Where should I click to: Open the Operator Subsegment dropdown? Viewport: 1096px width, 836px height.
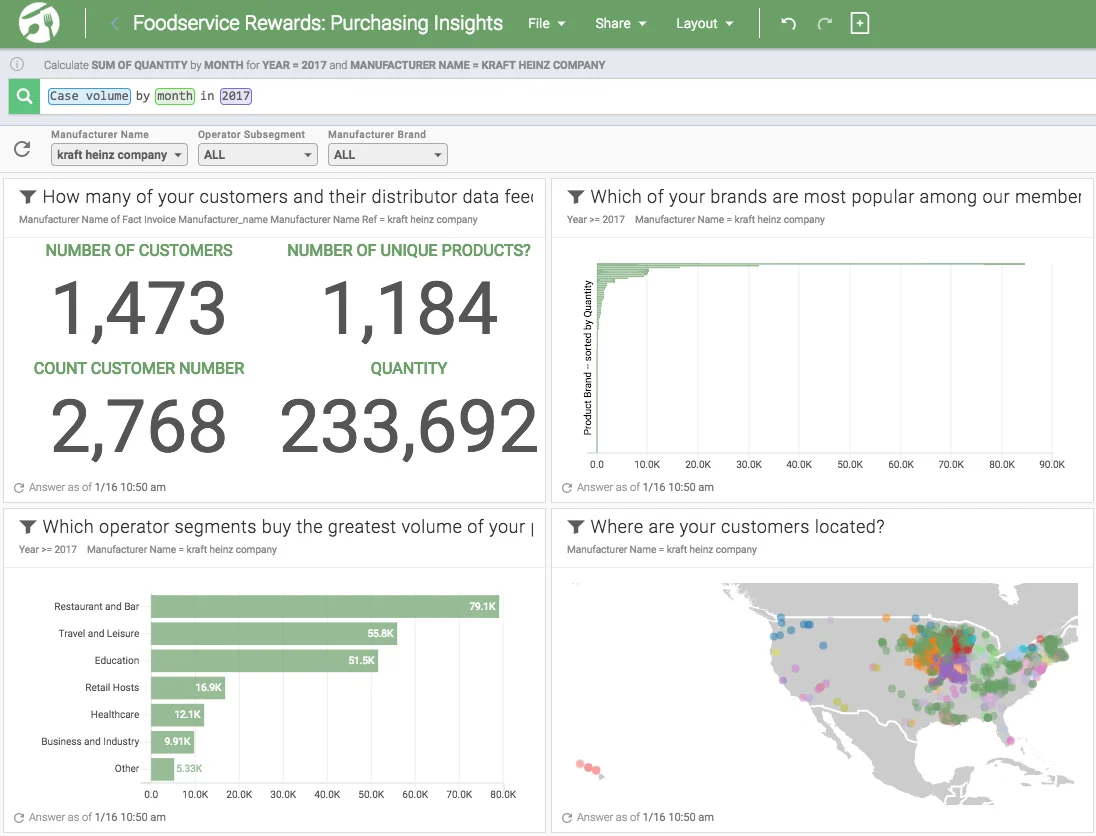tap(257, 154)
